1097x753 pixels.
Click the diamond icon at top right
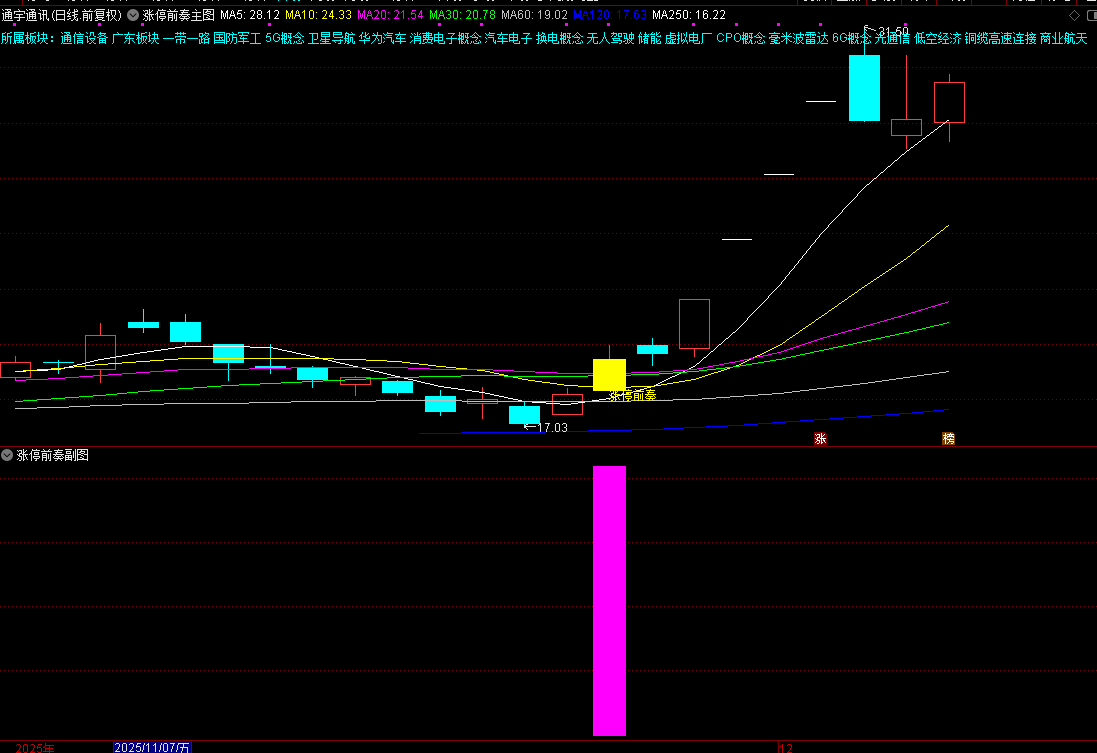pyautogui.click(x=1075, y=15)
